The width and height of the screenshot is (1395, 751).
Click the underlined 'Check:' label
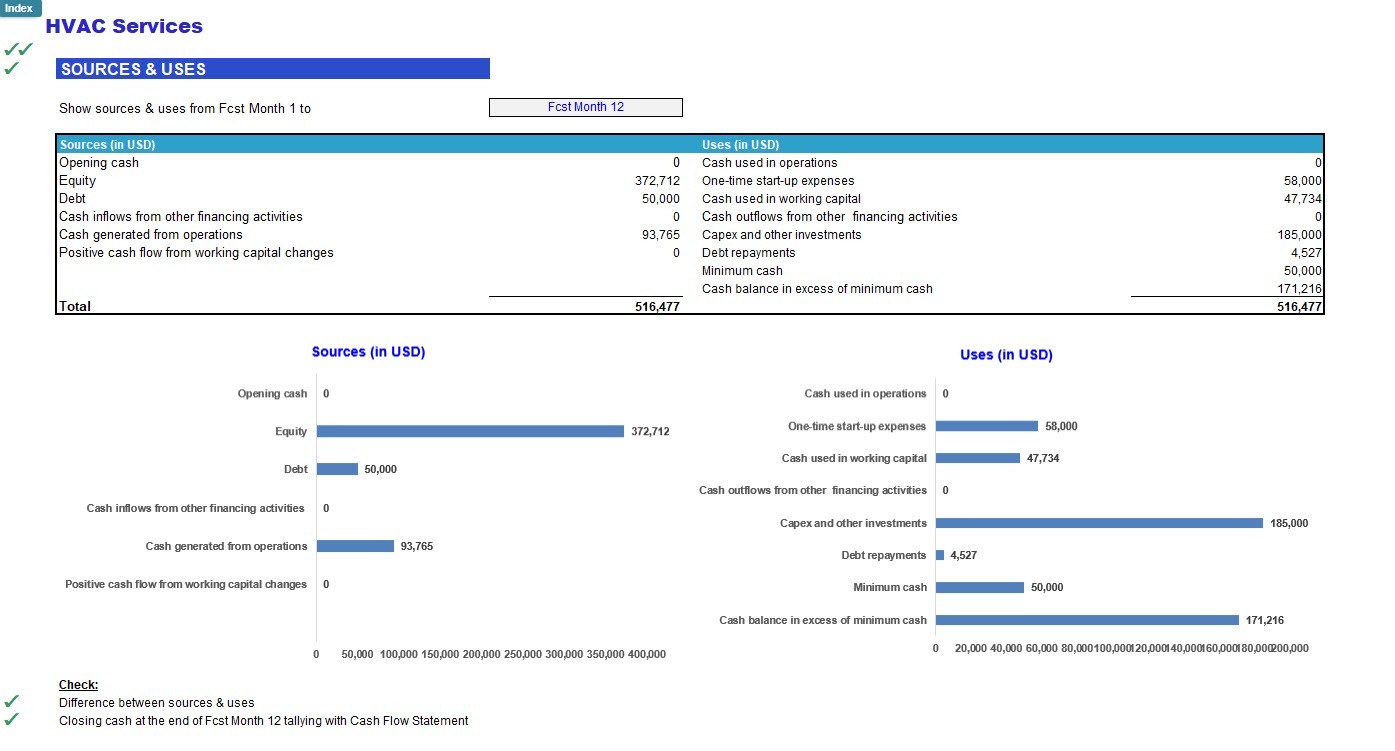click(77, 685)
